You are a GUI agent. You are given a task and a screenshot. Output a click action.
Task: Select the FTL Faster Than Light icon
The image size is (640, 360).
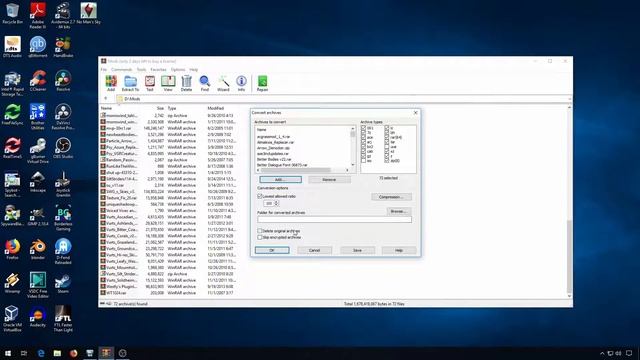tap(63, 319)
